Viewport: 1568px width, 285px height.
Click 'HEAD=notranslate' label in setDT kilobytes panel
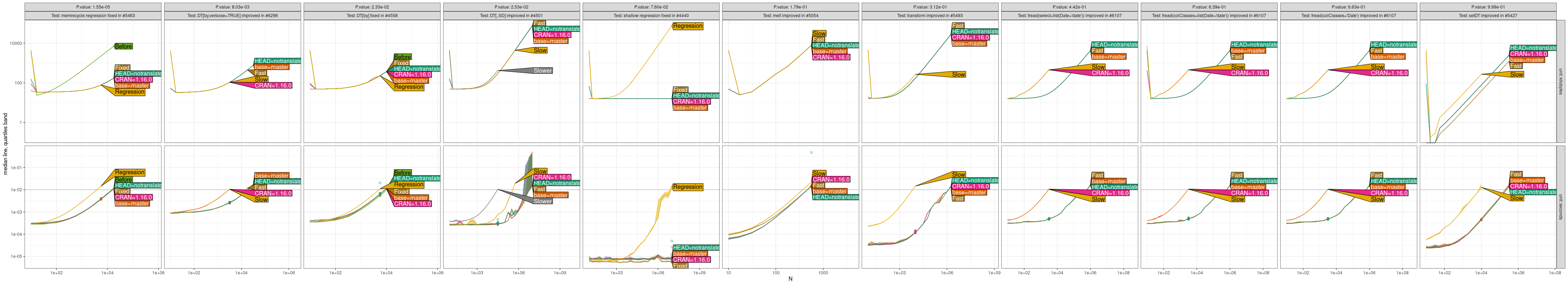pyautogui.click(x=1533, y=48)
